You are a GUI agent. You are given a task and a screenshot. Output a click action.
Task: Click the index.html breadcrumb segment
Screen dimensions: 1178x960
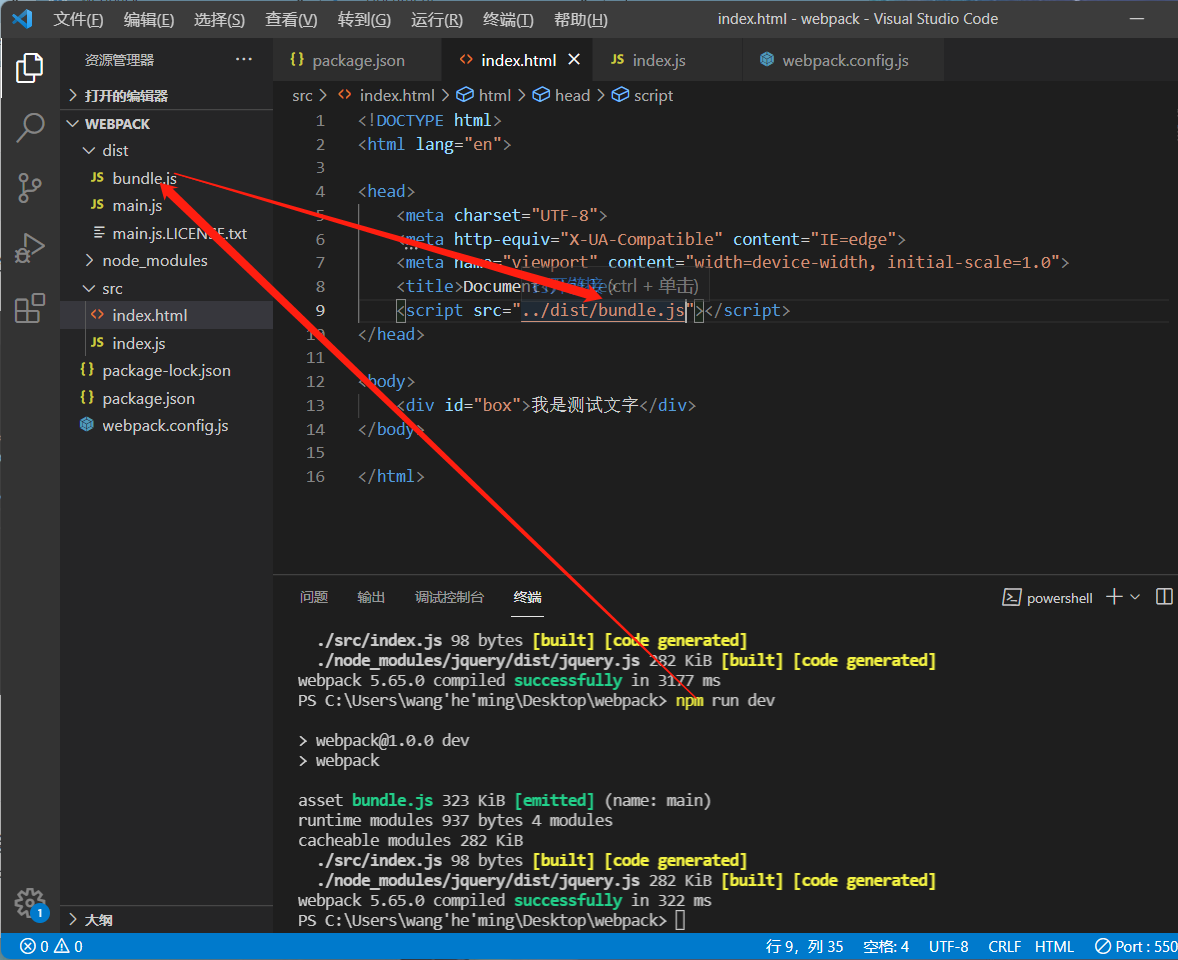coord(386,95)
